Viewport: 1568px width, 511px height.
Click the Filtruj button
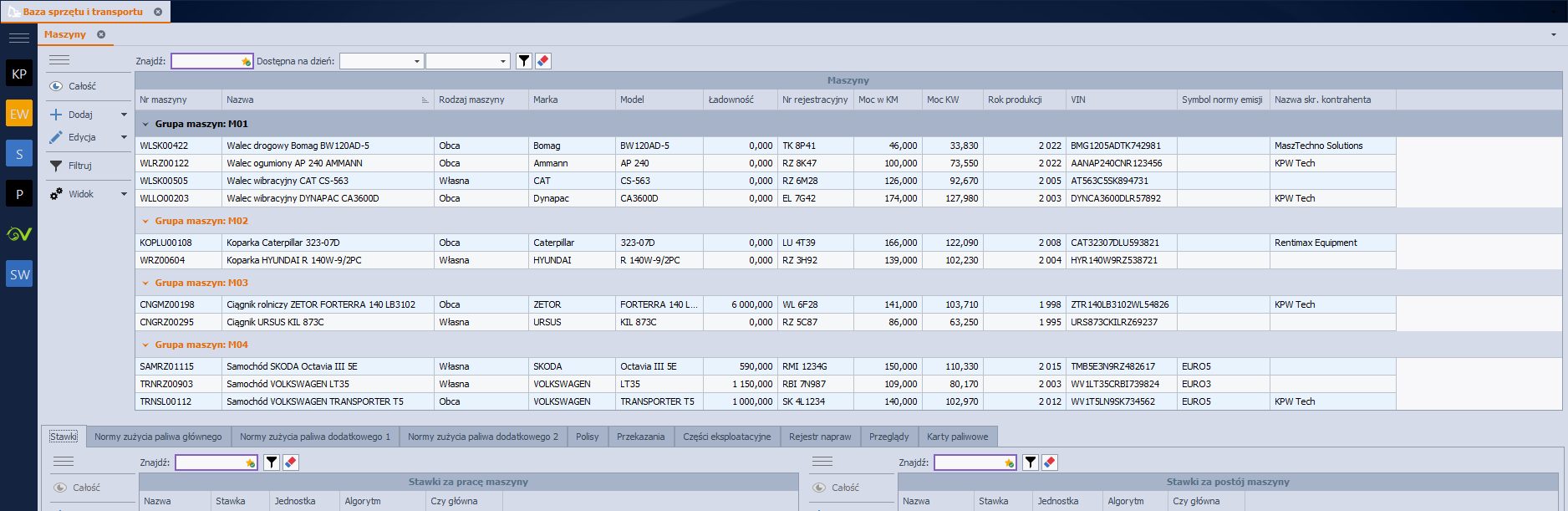pyautogui.click(x=72, y=166)
